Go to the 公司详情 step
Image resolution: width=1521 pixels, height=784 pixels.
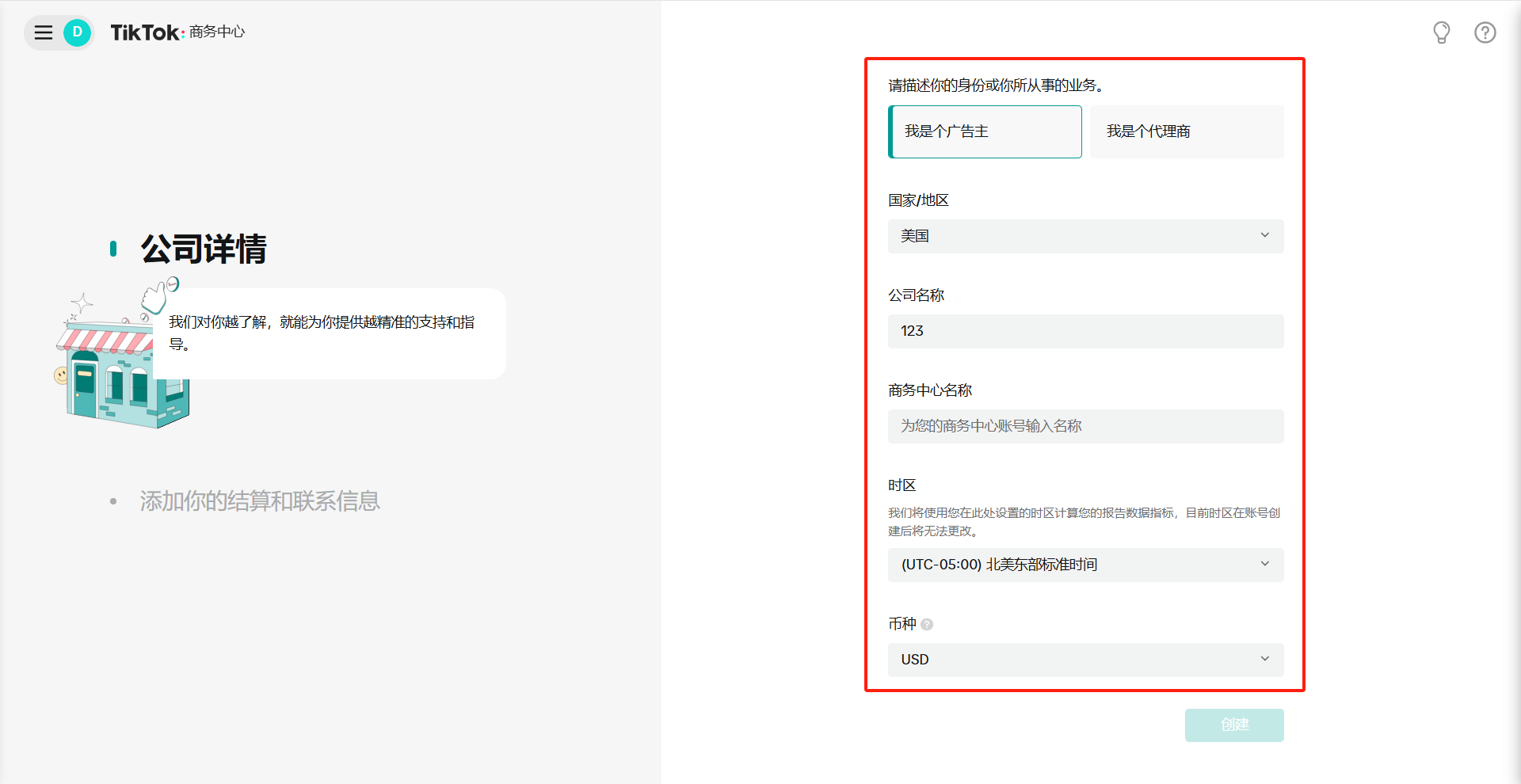[204, 249]
